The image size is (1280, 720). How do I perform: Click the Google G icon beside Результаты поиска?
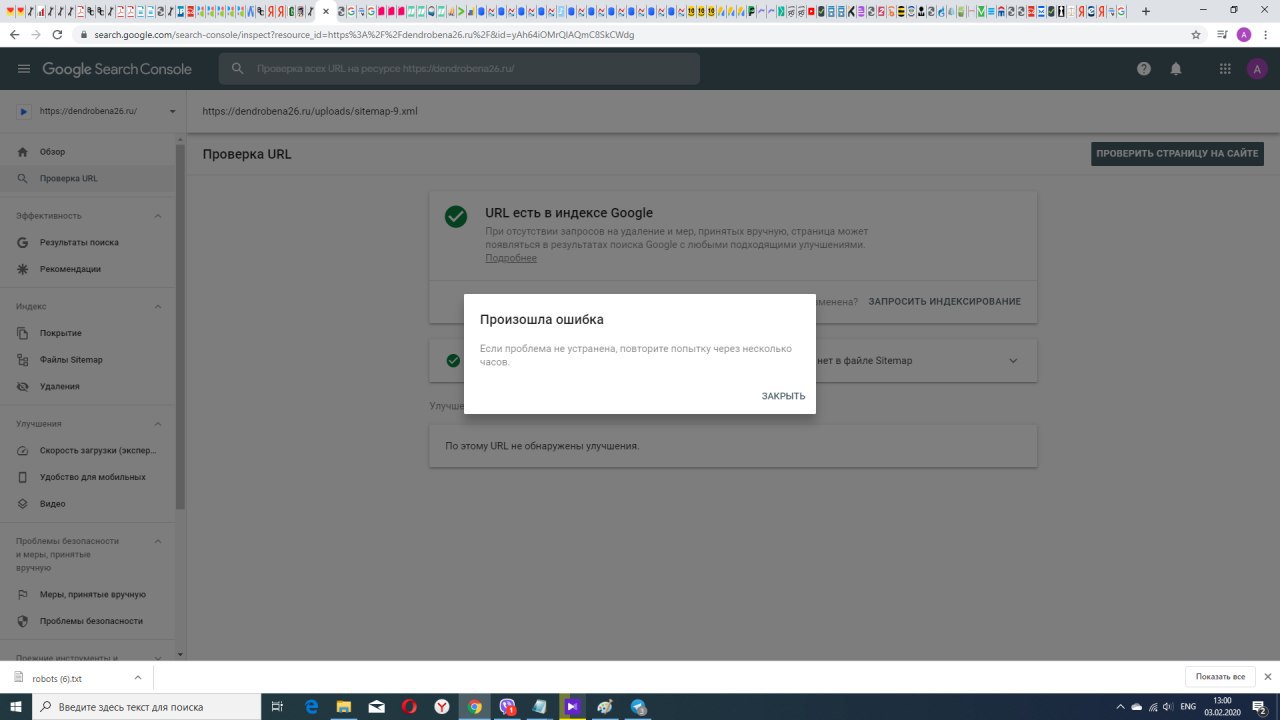[22, 242]
